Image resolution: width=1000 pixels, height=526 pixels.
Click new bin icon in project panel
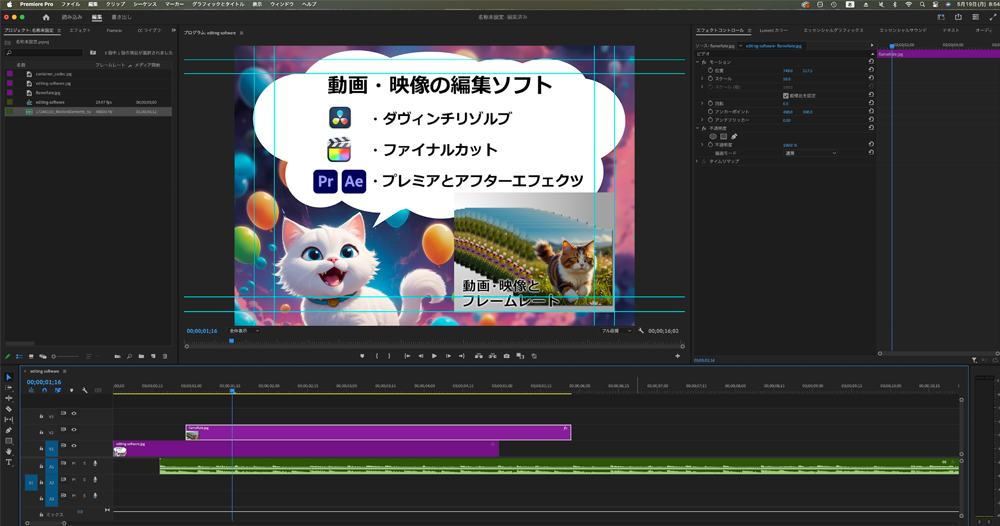coord(142,356)
